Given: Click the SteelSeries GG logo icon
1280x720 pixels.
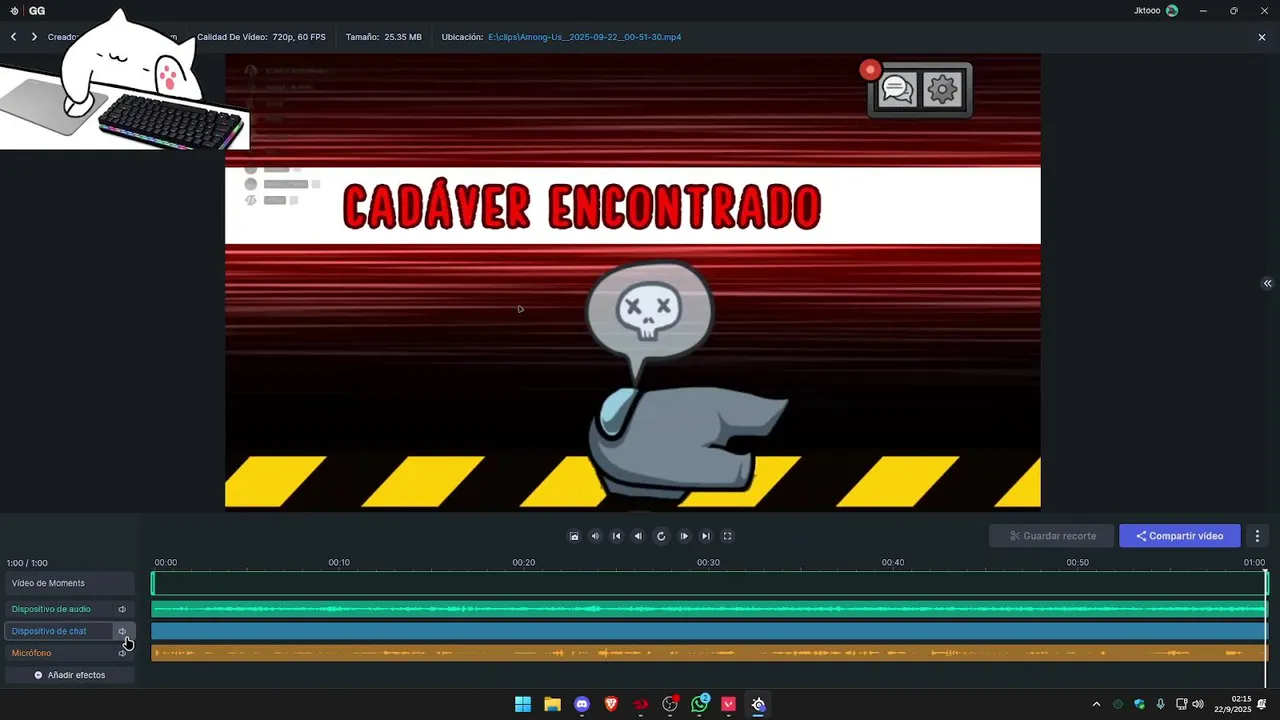Looking at the screenshot, I should (14, 11).
